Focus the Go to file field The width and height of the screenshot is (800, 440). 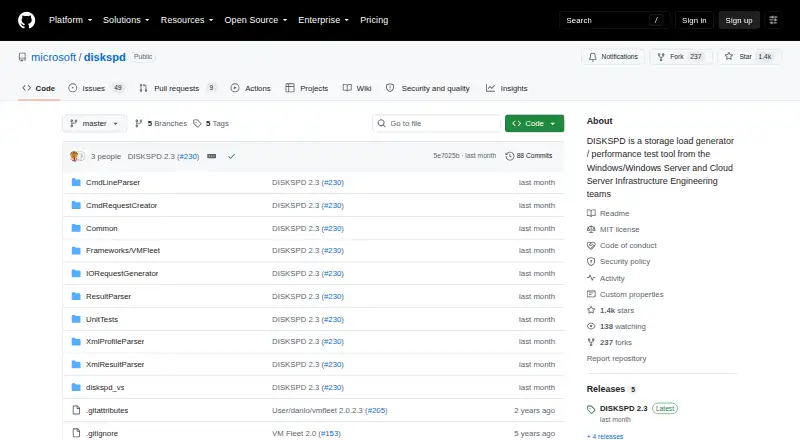(x=437, y=124)
